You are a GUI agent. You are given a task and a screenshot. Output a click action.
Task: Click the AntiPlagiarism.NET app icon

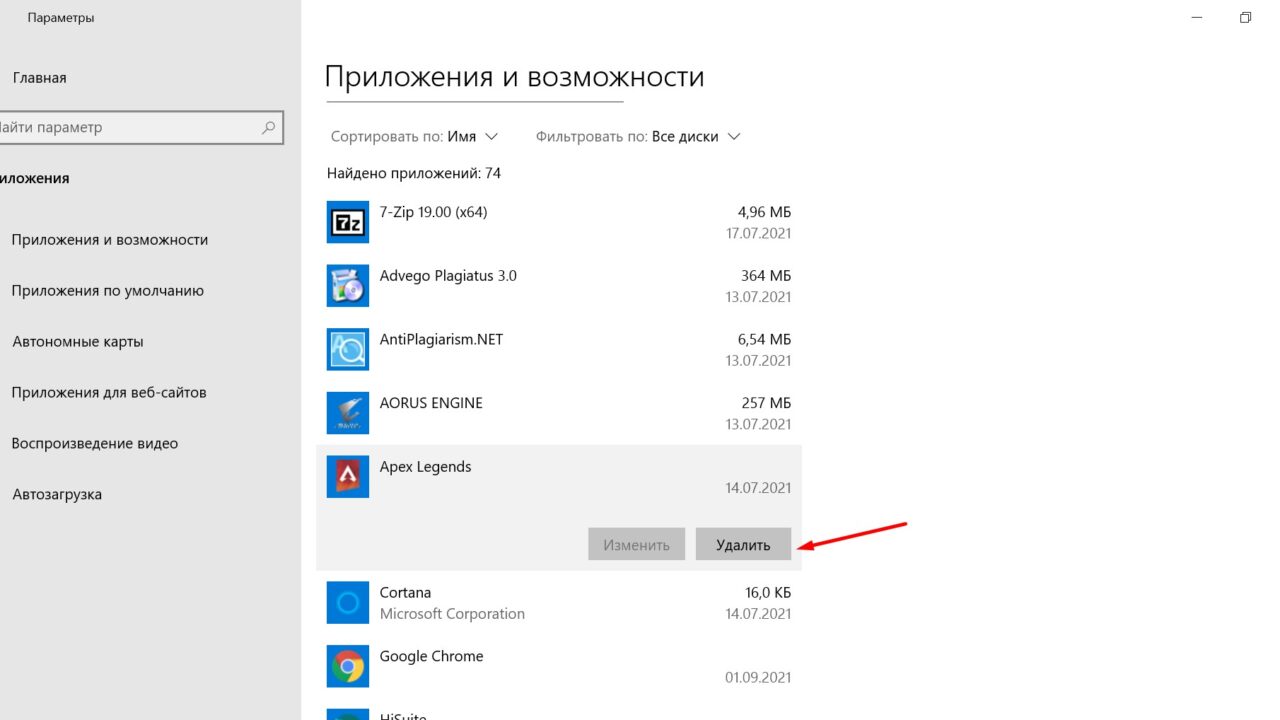[348, 349]
